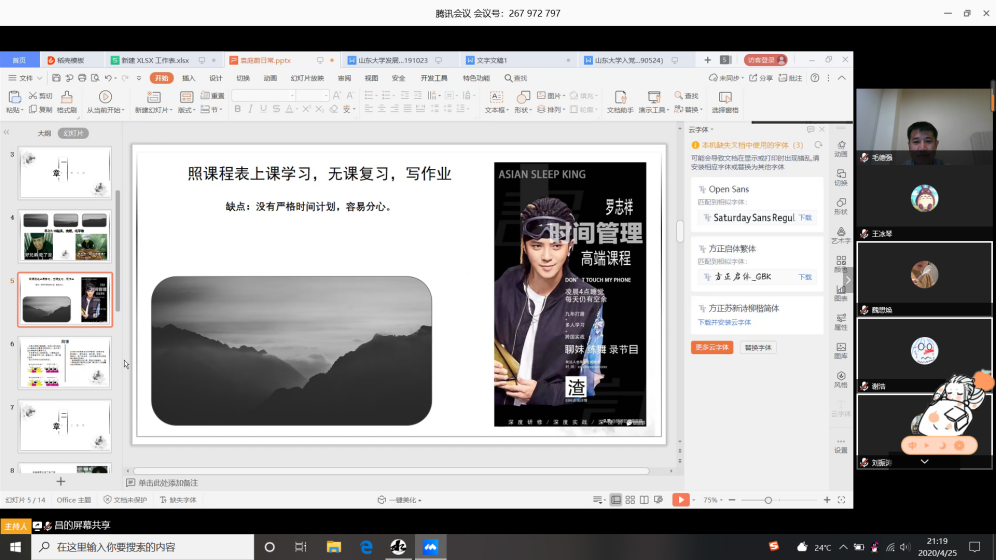
Task: Adjust the zoom slider in status bar
Action: [768, 499]
